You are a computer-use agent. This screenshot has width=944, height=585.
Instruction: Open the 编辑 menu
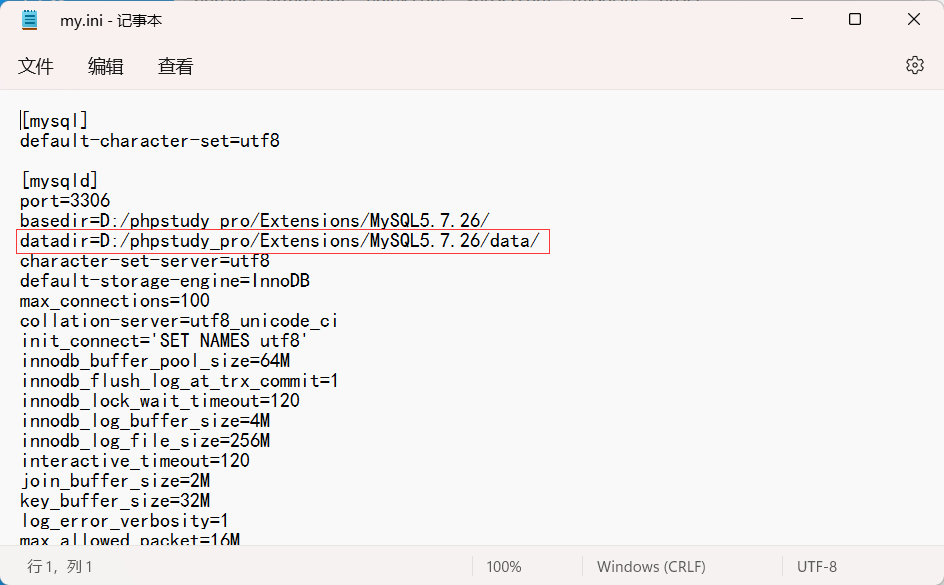(x=105, y=66)
